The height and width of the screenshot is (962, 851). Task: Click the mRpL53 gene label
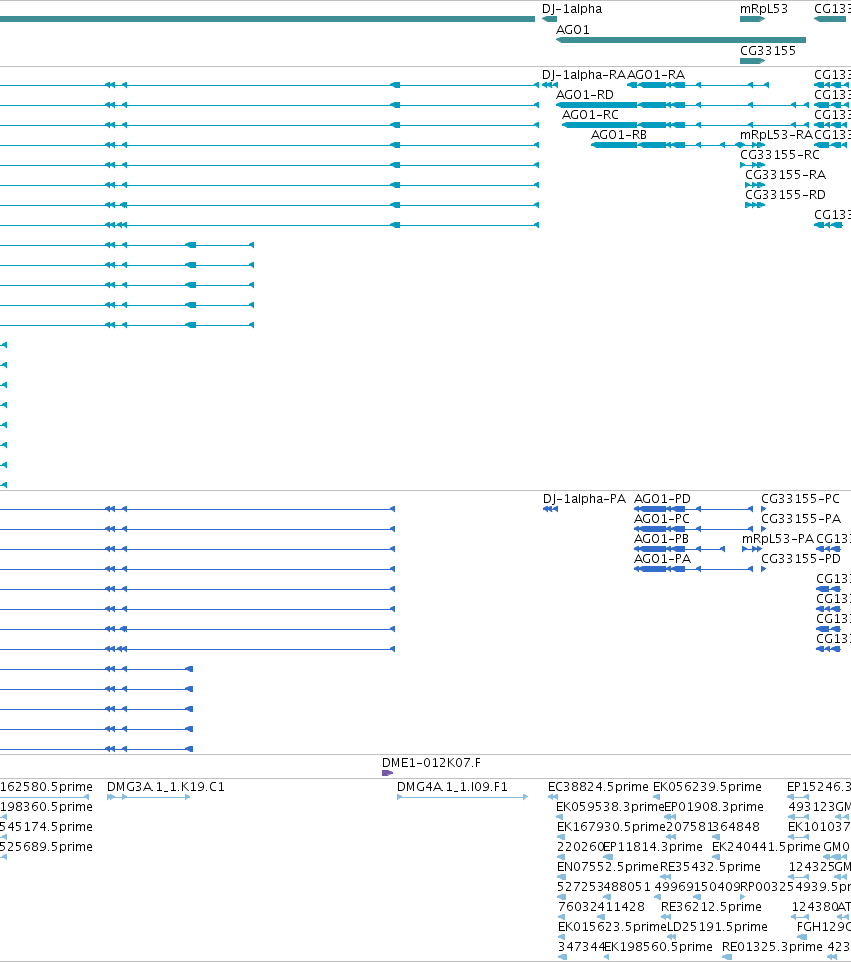coord(763,9)
